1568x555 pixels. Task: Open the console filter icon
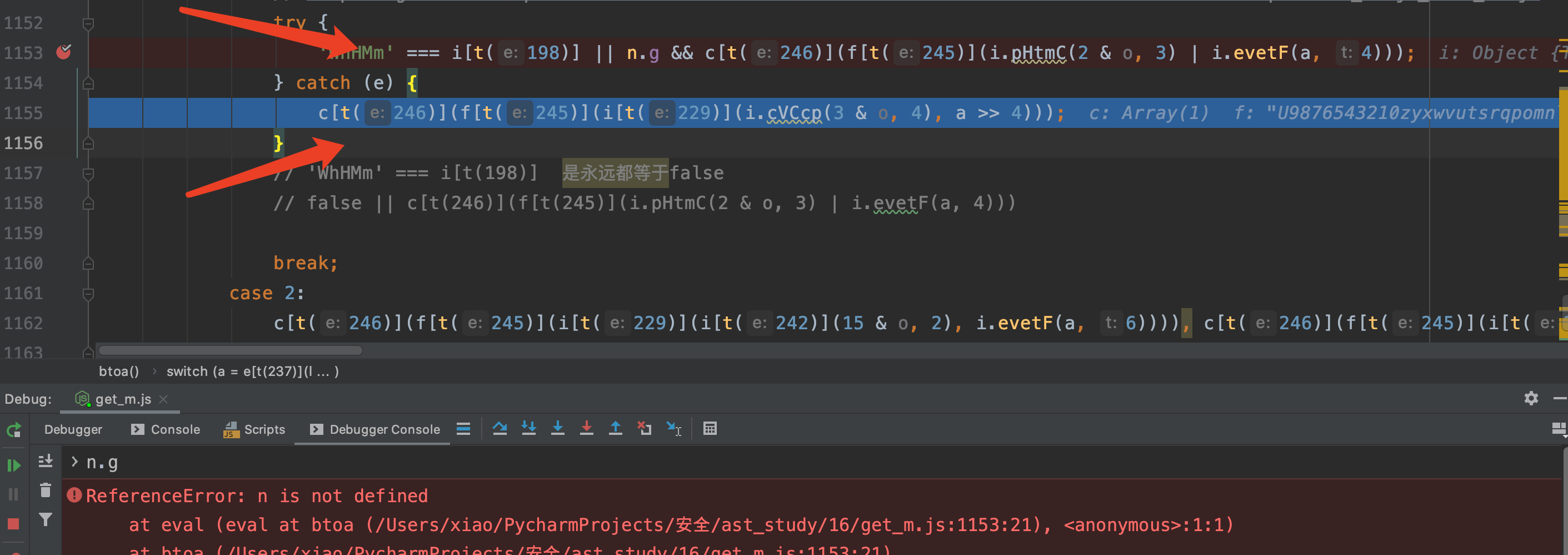coord(46,519)
